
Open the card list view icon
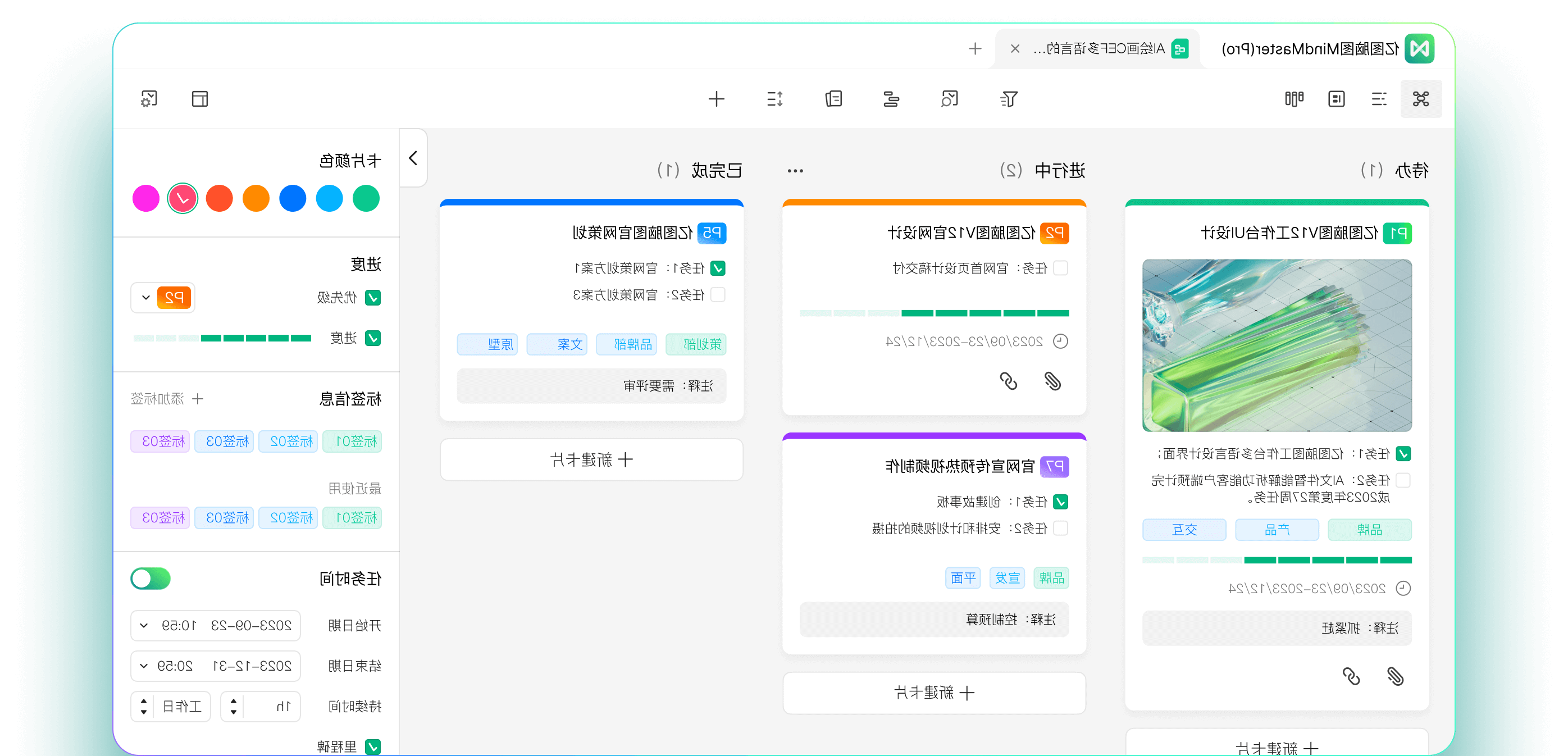tap(1336, 99)
